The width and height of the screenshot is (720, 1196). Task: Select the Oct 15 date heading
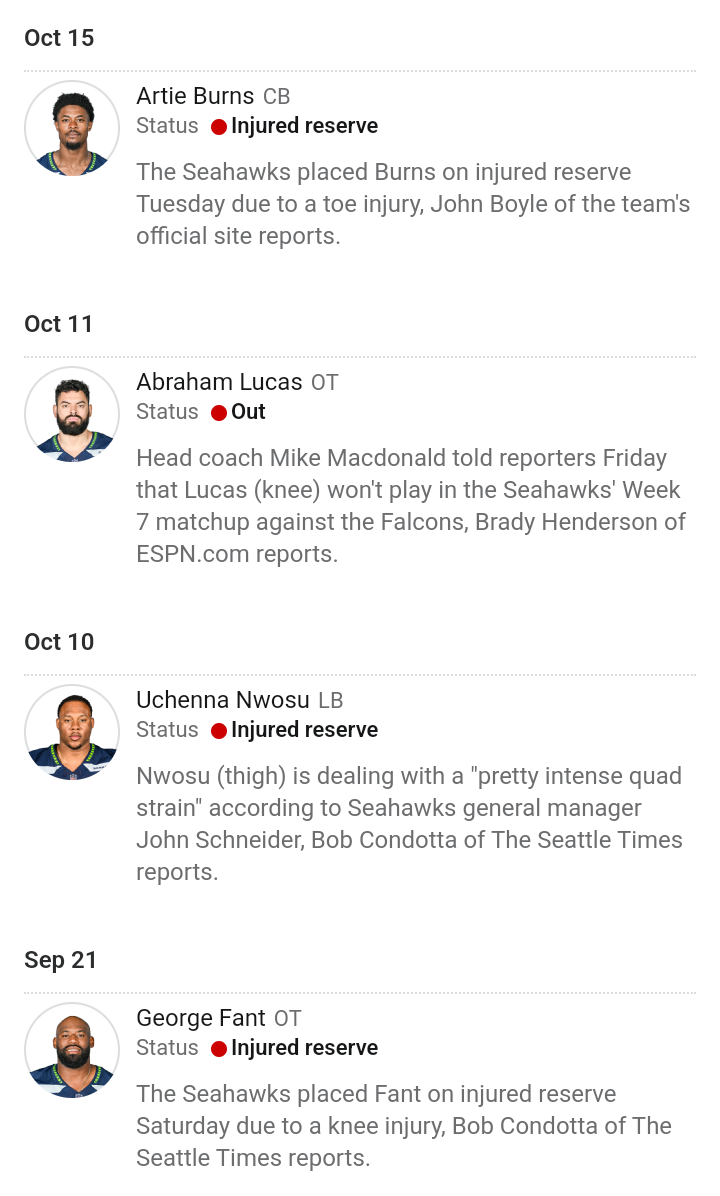(59, 38)
